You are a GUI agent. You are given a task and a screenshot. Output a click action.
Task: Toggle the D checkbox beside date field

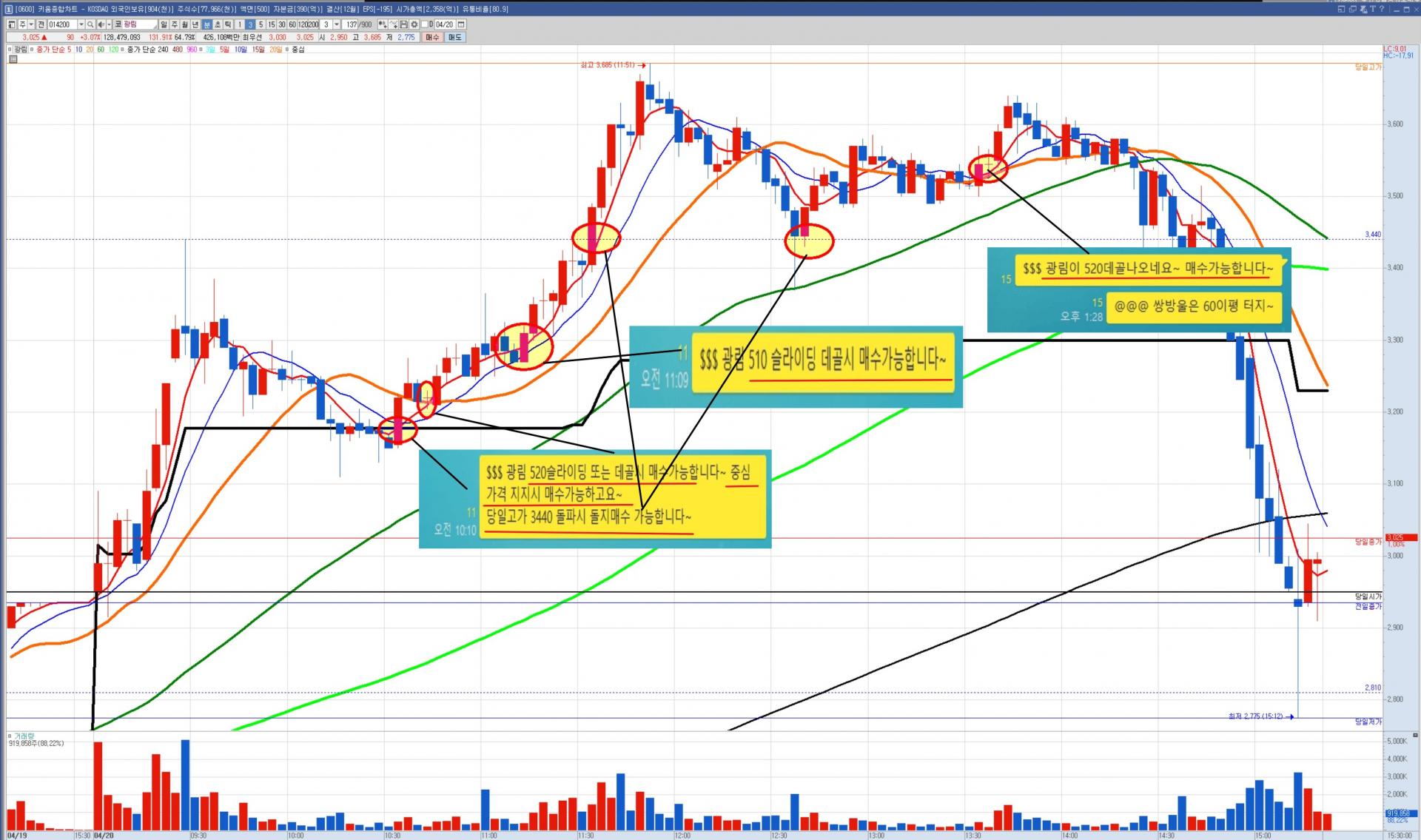425,24
